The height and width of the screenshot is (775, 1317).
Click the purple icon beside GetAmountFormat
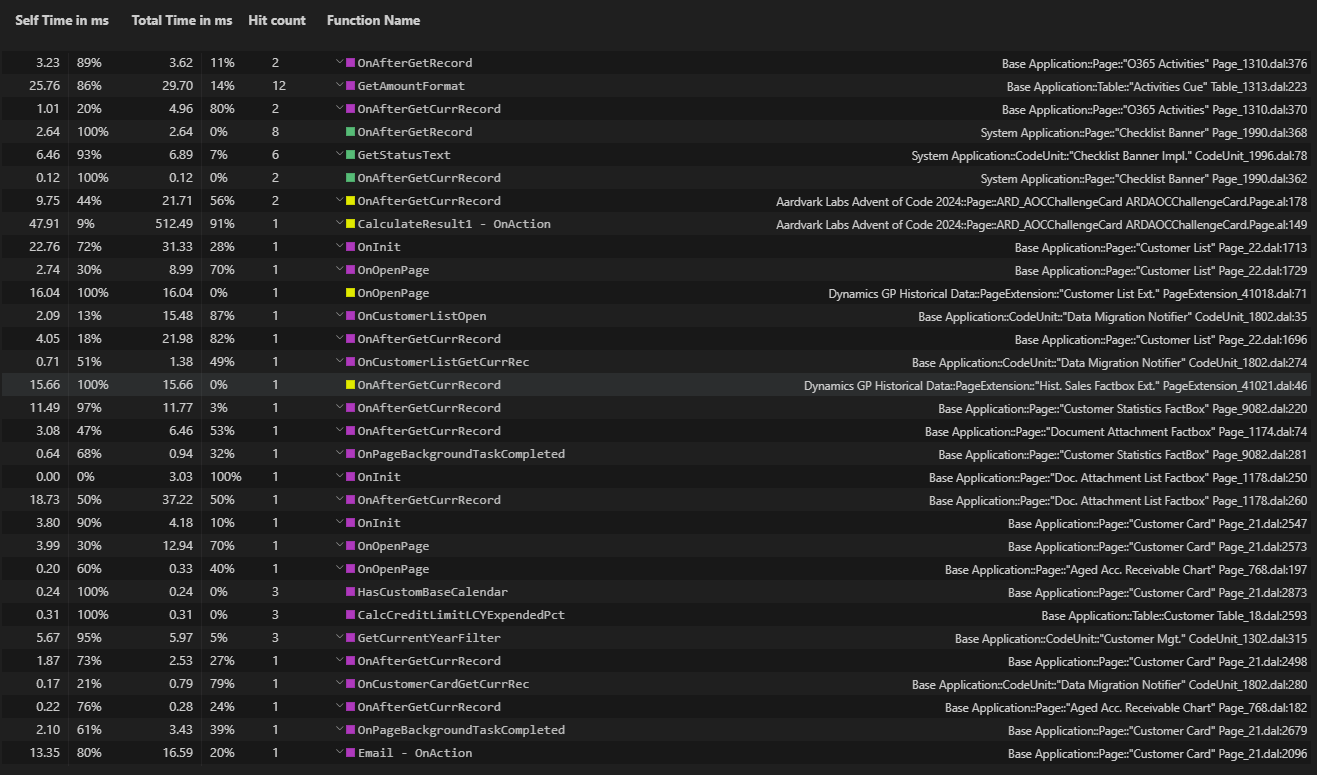pos(351,86)
